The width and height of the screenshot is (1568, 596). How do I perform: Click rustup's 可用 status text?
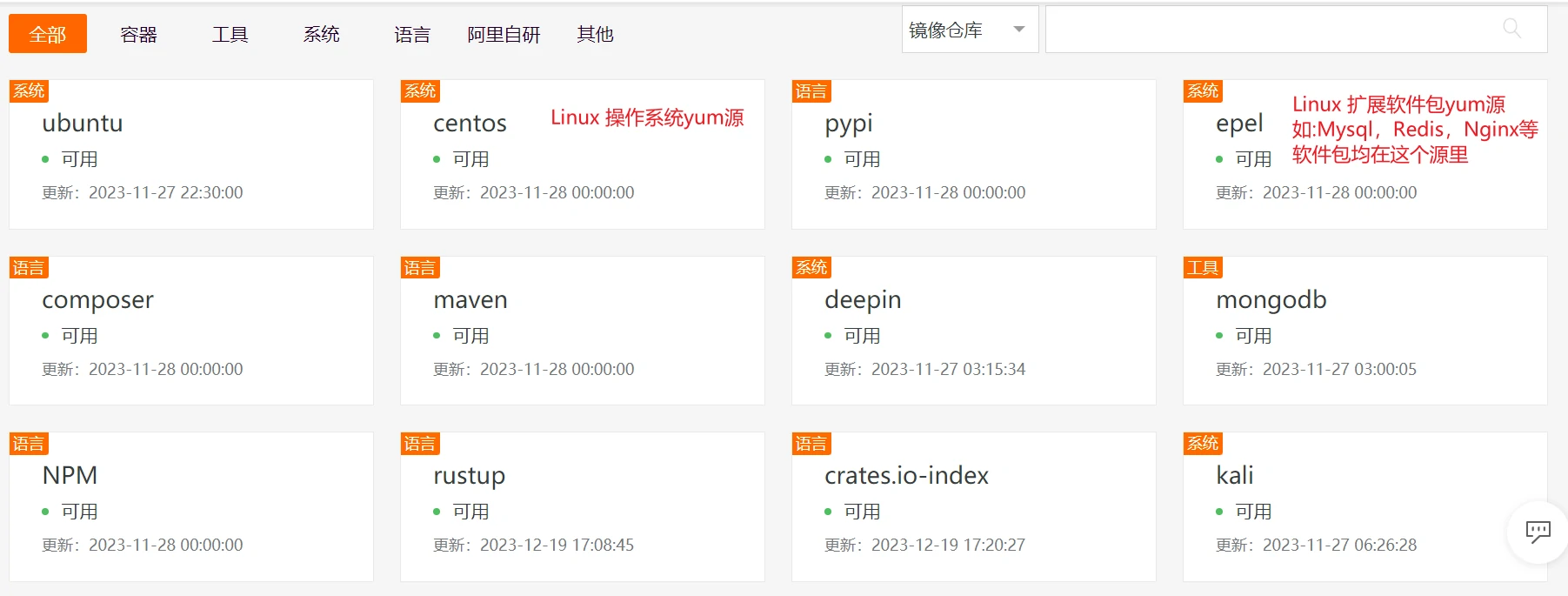point(470,512)
